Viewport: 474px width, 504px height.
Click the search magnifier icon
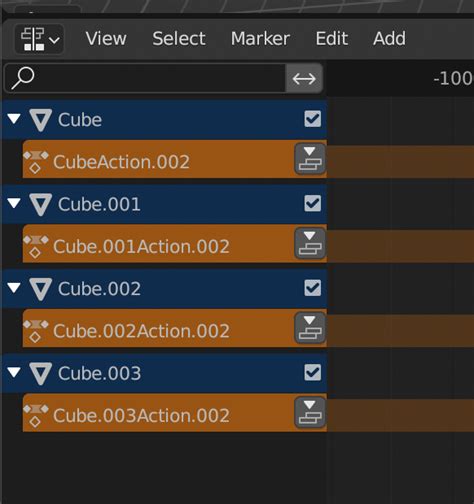coord(23,78)
